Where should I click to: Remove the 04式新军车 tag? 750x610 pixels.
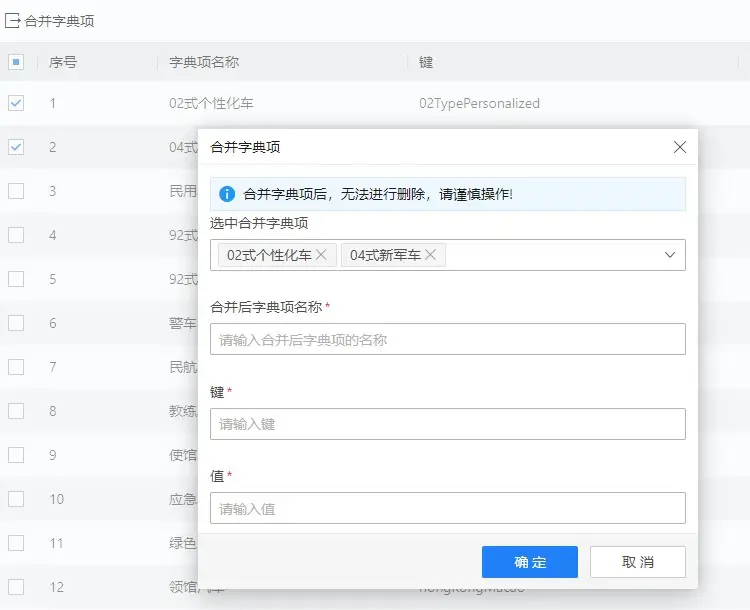click(430, 255)
